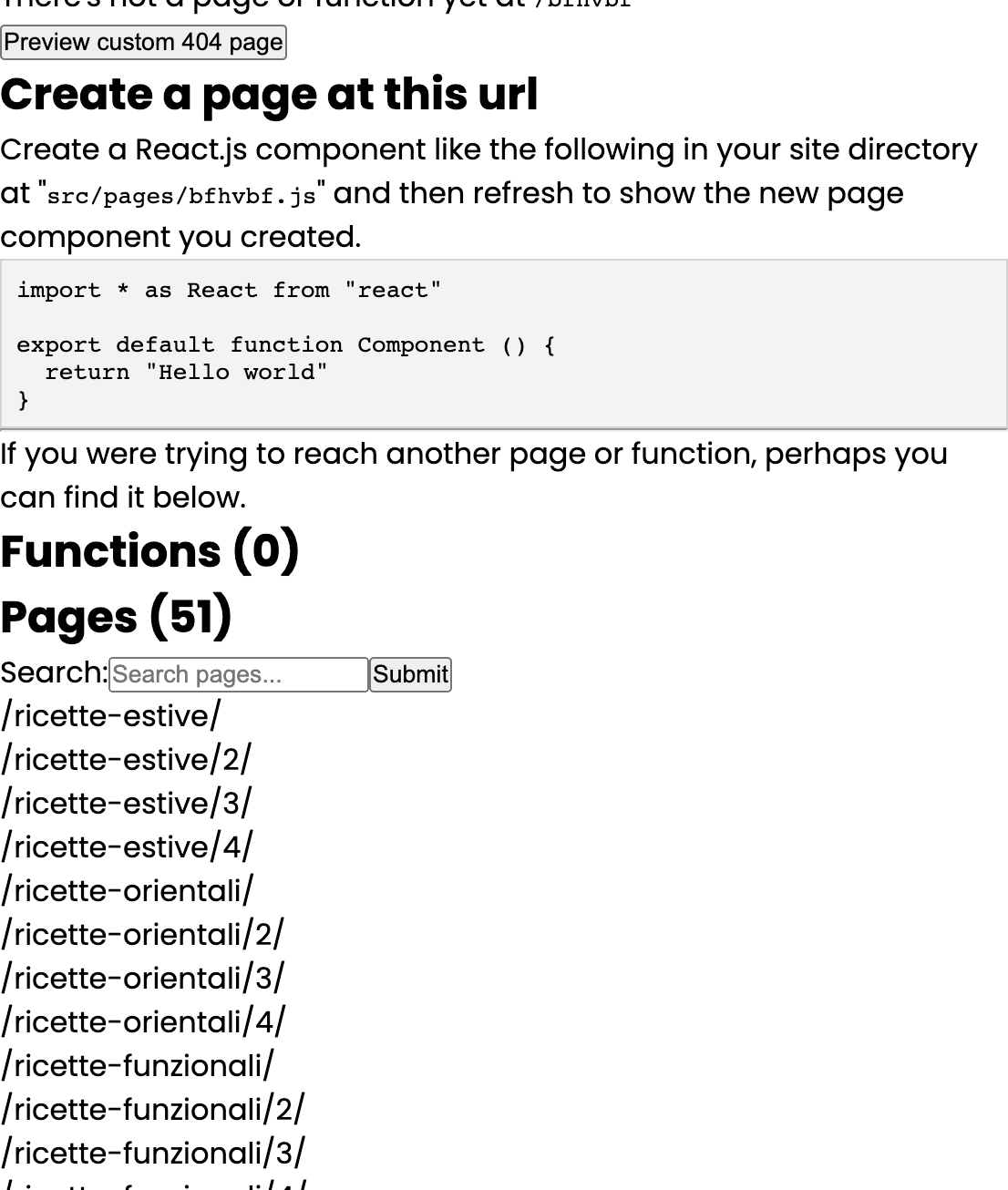Open the /ricette-orientali/3/ link
1008x1190 pixels.
pos(142,979)
